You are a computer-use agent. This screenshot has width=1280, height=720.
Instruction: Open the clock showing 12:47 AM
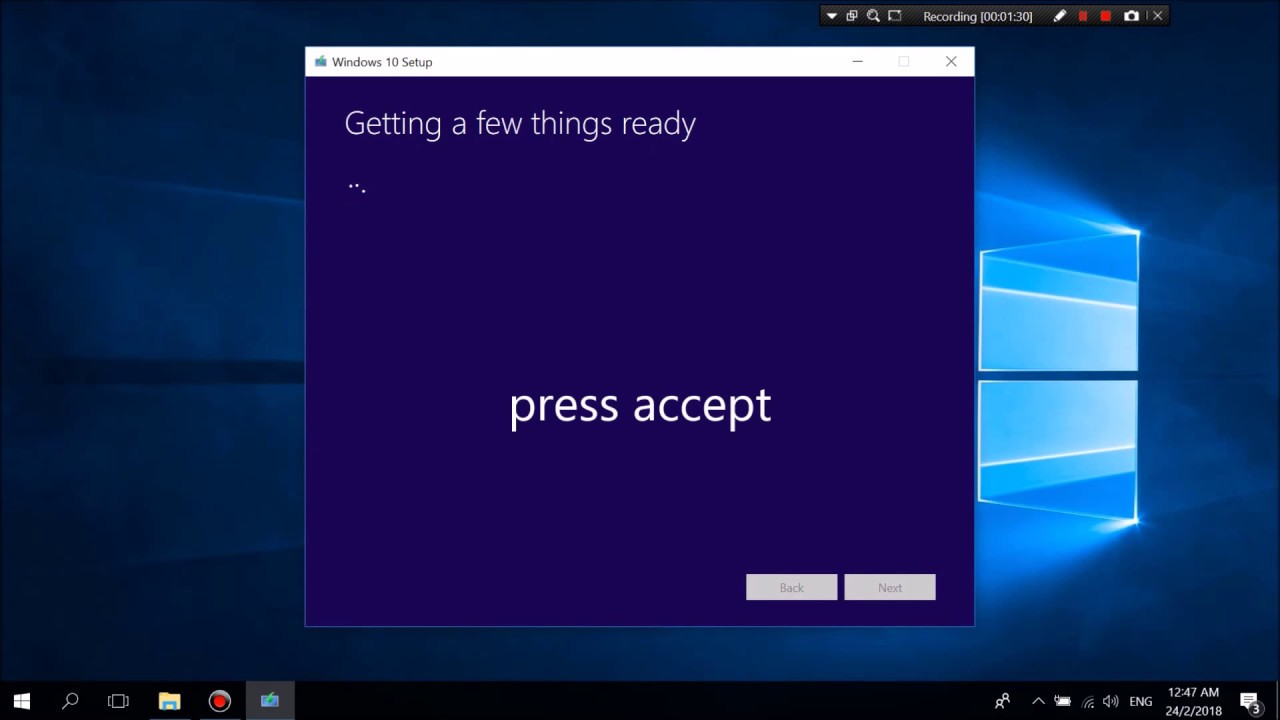1193,701
